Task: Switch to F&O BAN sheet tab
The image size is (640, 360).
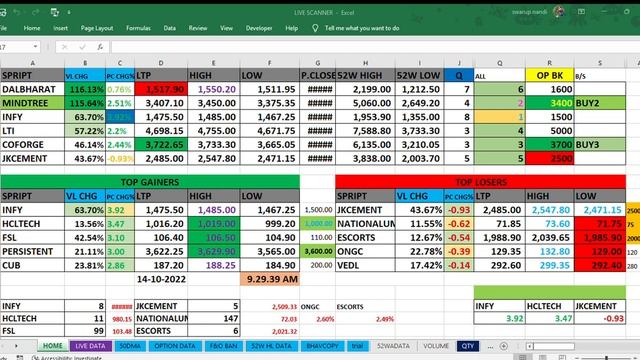Action: [x=223, y=346]
